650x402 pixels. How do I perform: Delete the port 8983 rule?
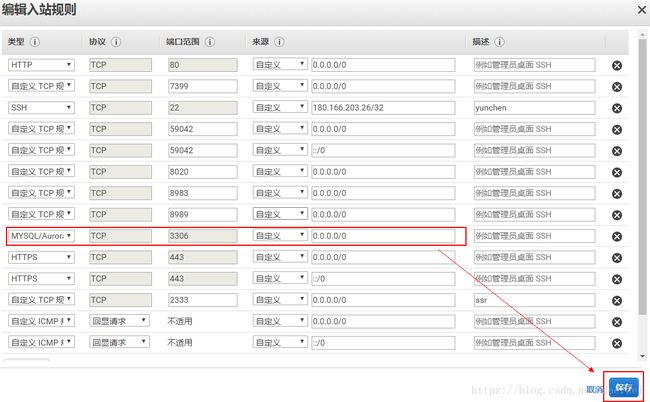coord(617,194)
